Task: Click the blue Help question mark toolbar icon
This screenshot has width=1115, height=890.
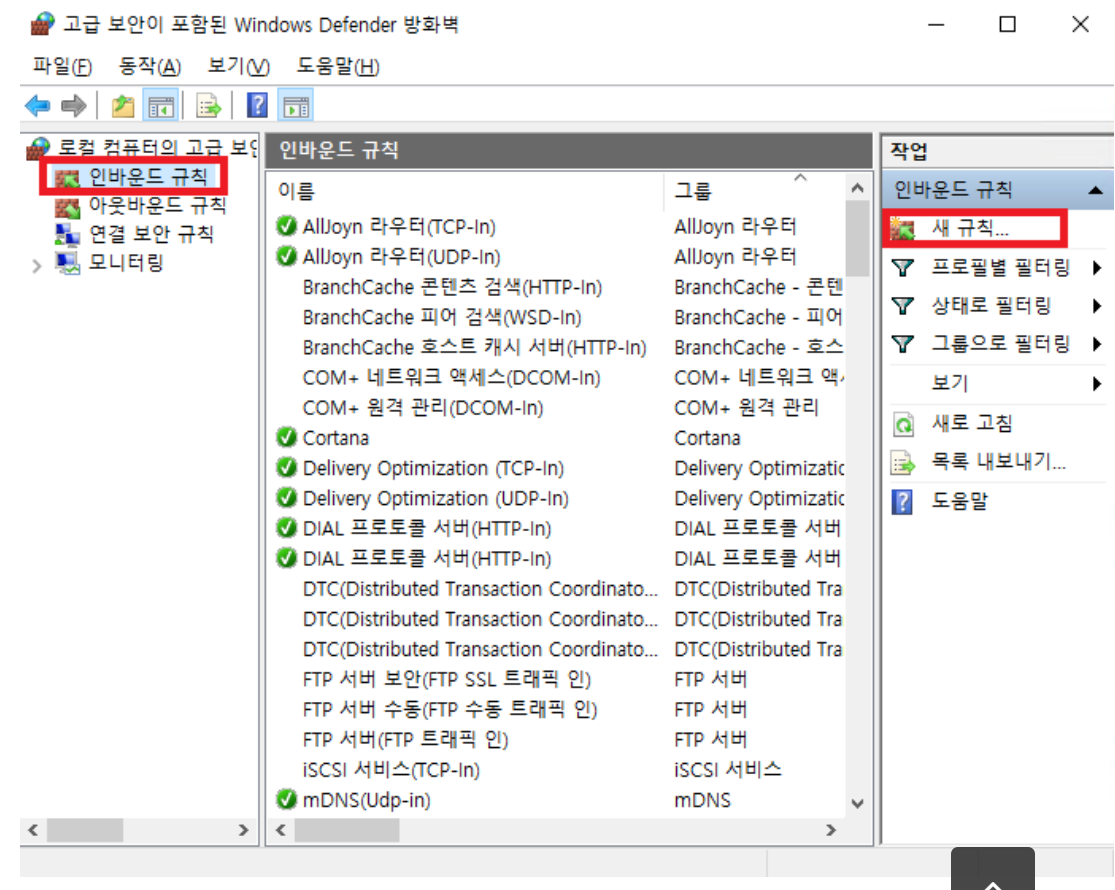Action: pyautogui.click(x=257, y=106)
